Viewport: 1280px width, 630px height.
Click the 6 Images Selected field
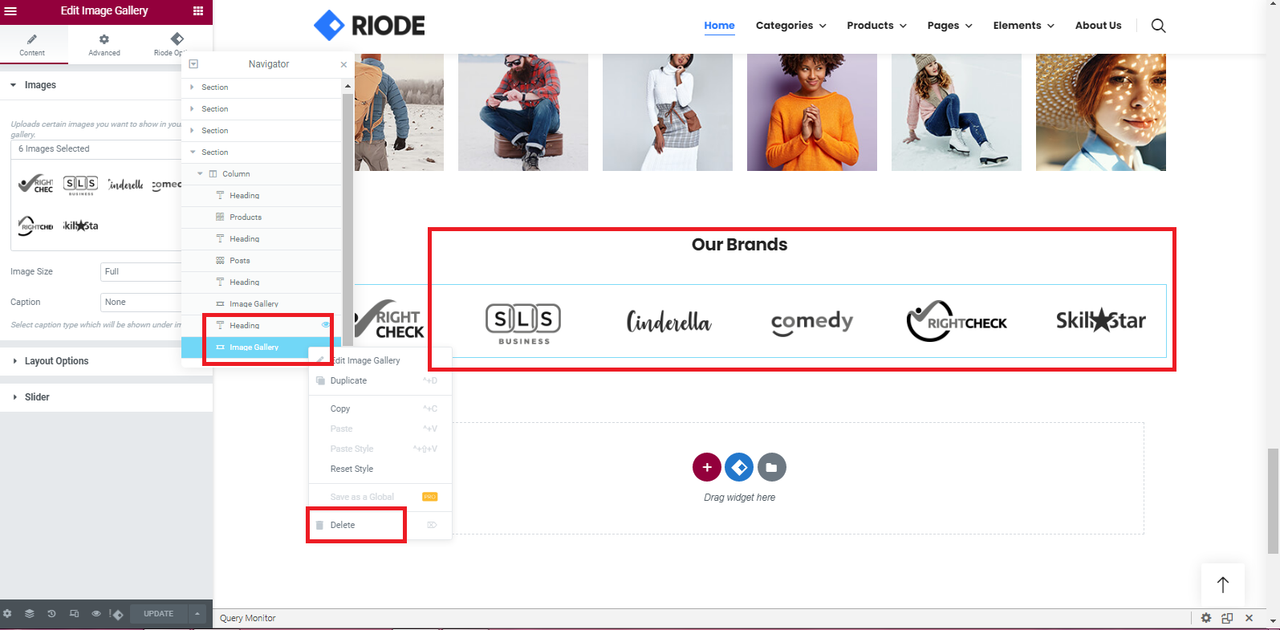(x=96, y=149)
